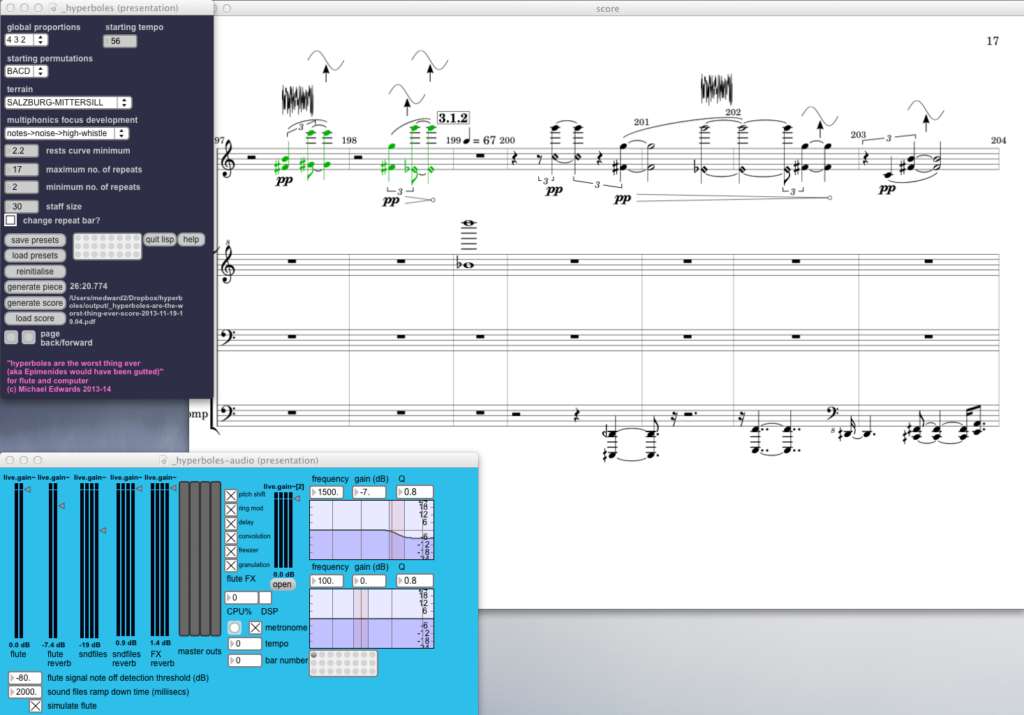This screenshot has height=715, width=1024.
Task: Click the note off detection threshold box
Action: point(25,678)
